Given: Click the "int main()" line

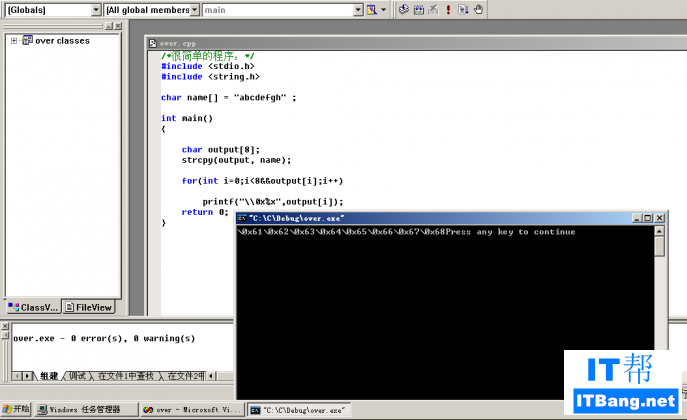Looking at the screenshot, I should [187, 118].
